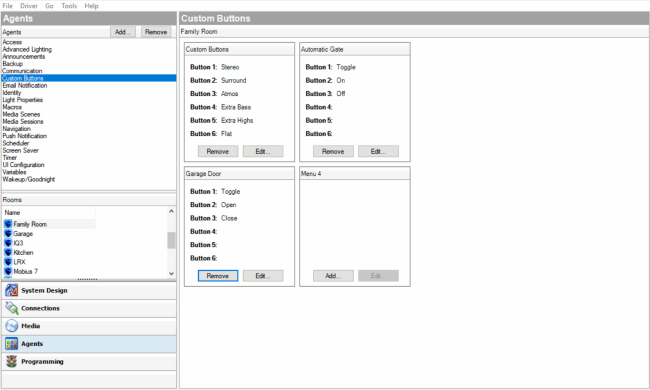Select the Light Properties agent
Image resolution: width=650 pixels, height=390 pixels.
coord(22,100)
